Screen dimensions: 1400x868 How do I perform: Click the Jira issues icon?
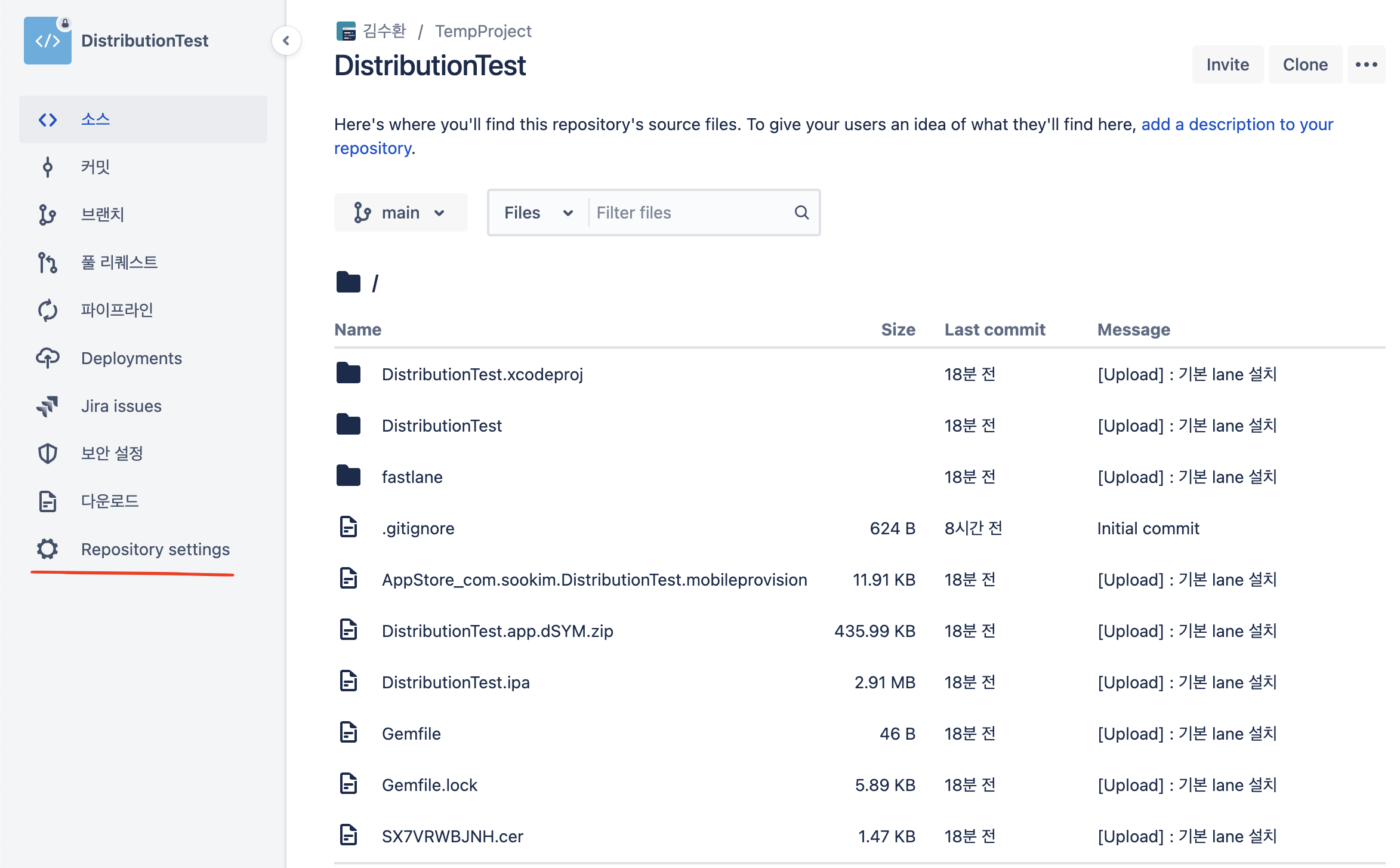[x=48, y=406]
